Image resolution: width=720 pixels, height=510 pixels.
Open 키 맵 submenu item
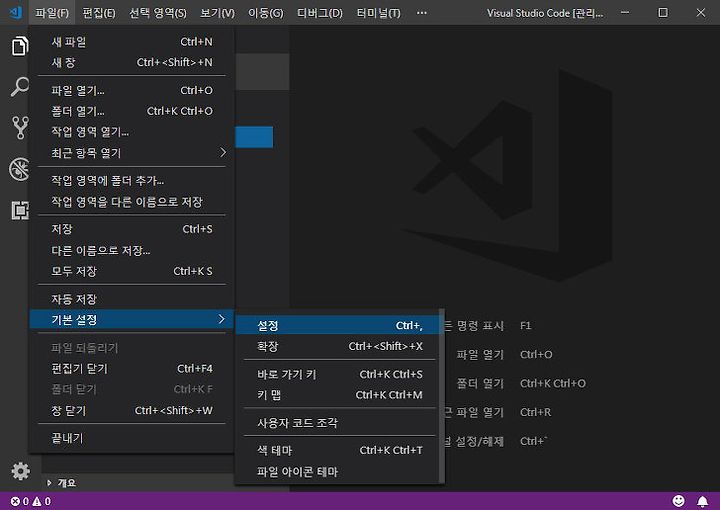click(x=338, y=395)
